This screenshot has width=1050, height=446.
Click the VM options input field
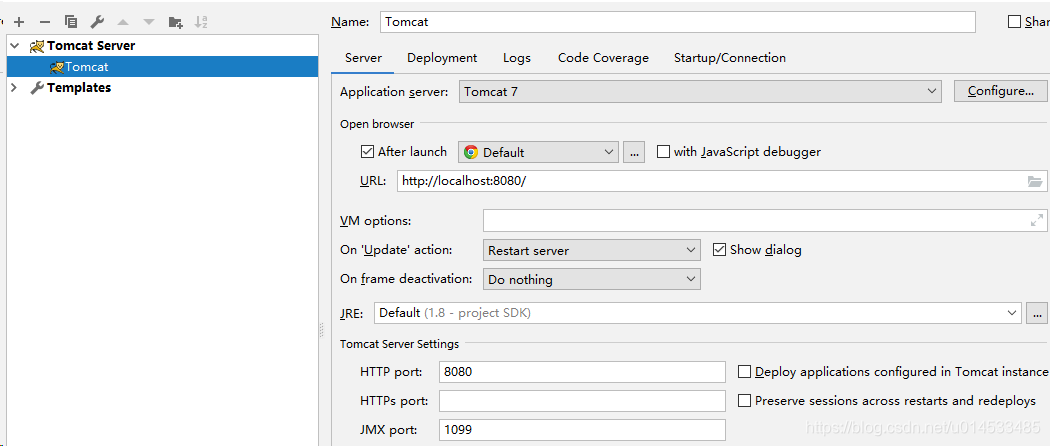765,220
